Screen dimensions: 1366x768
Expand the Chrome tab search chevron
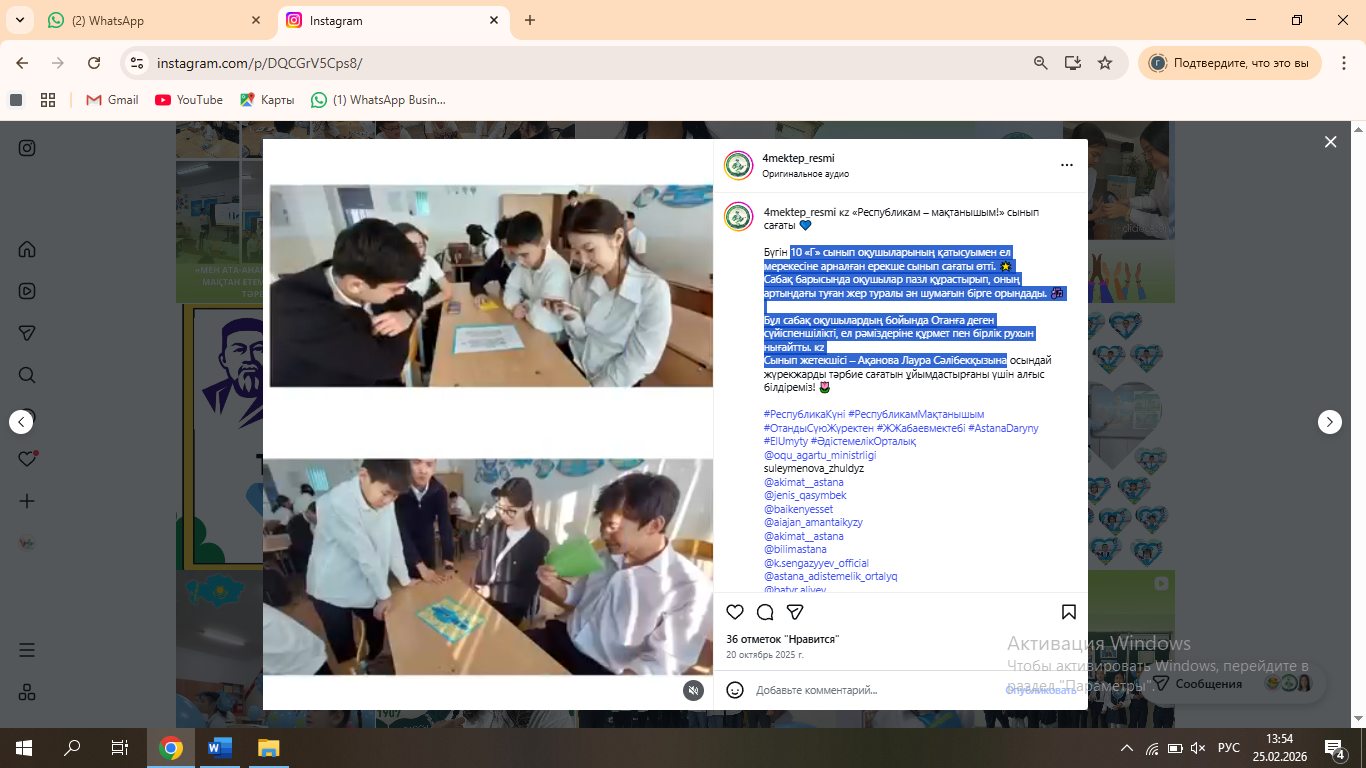click(19, 20)
